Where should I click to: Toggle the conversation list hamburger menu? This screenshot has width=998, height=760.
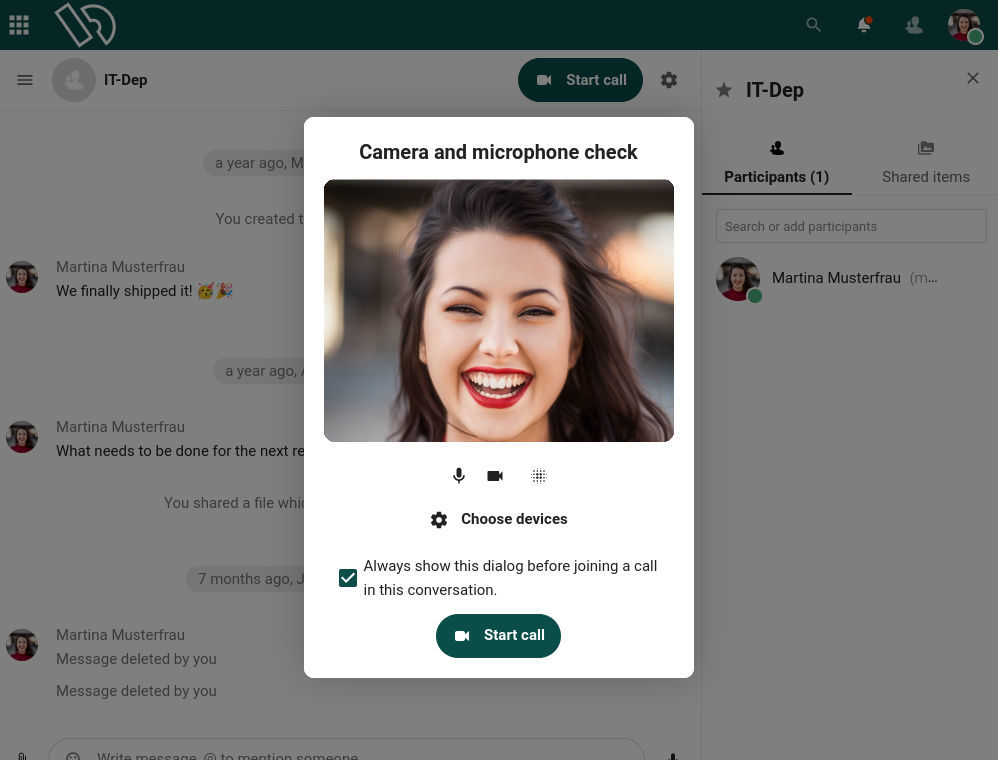(x=25, y=80)
